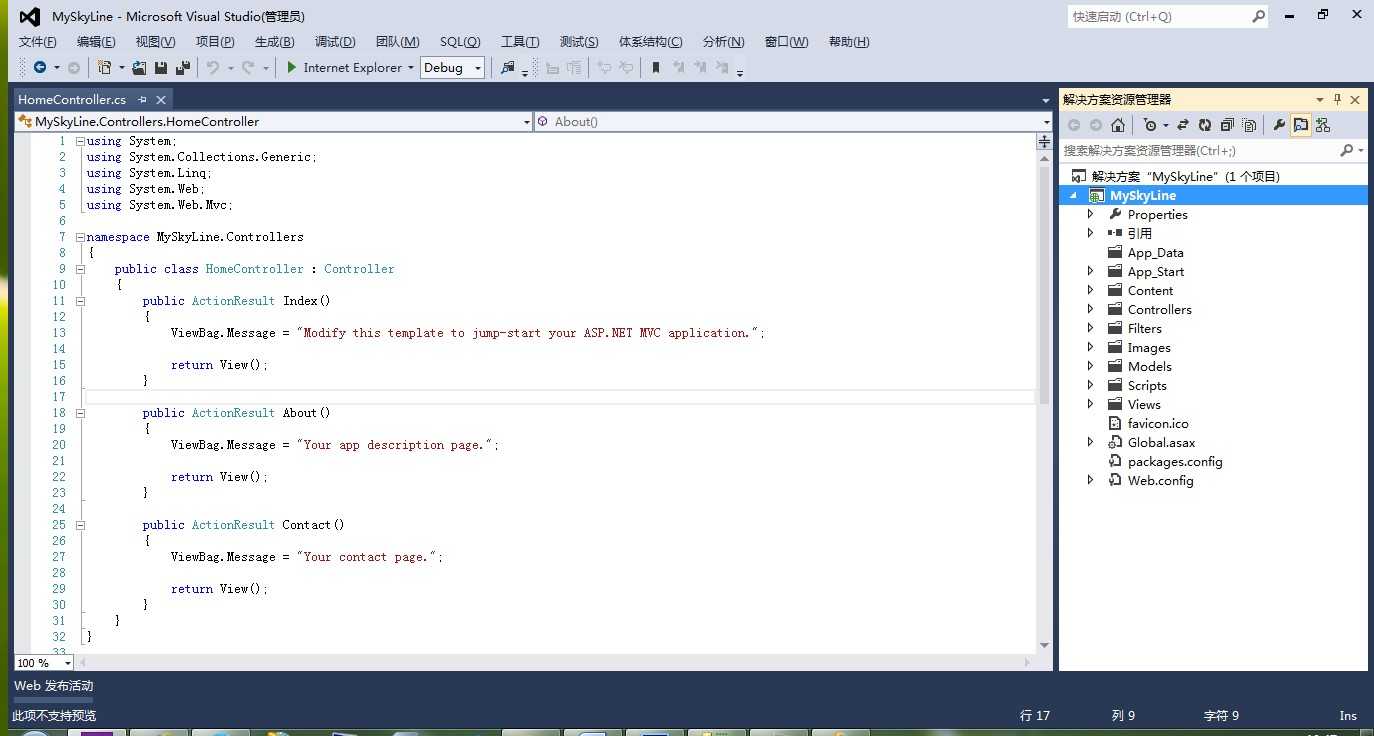
Task: Collapse the About() method outline
Action: (x=80, y=413)
